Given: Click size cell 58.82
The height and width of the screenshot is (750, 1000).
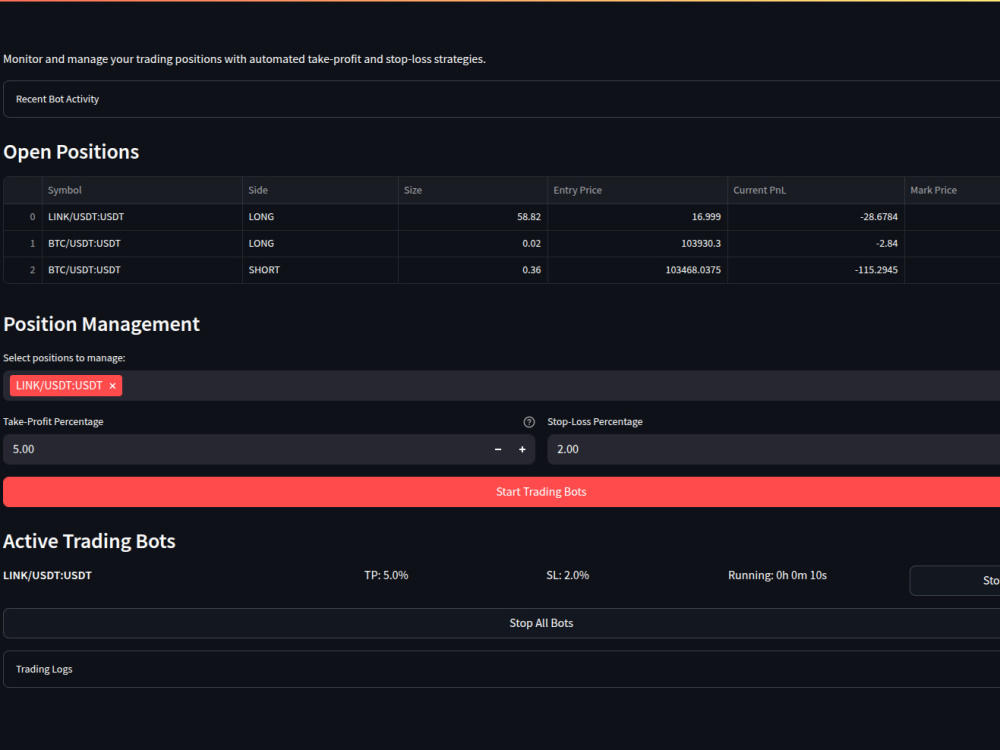Looking at the screenshot, I should coord(473,217).
